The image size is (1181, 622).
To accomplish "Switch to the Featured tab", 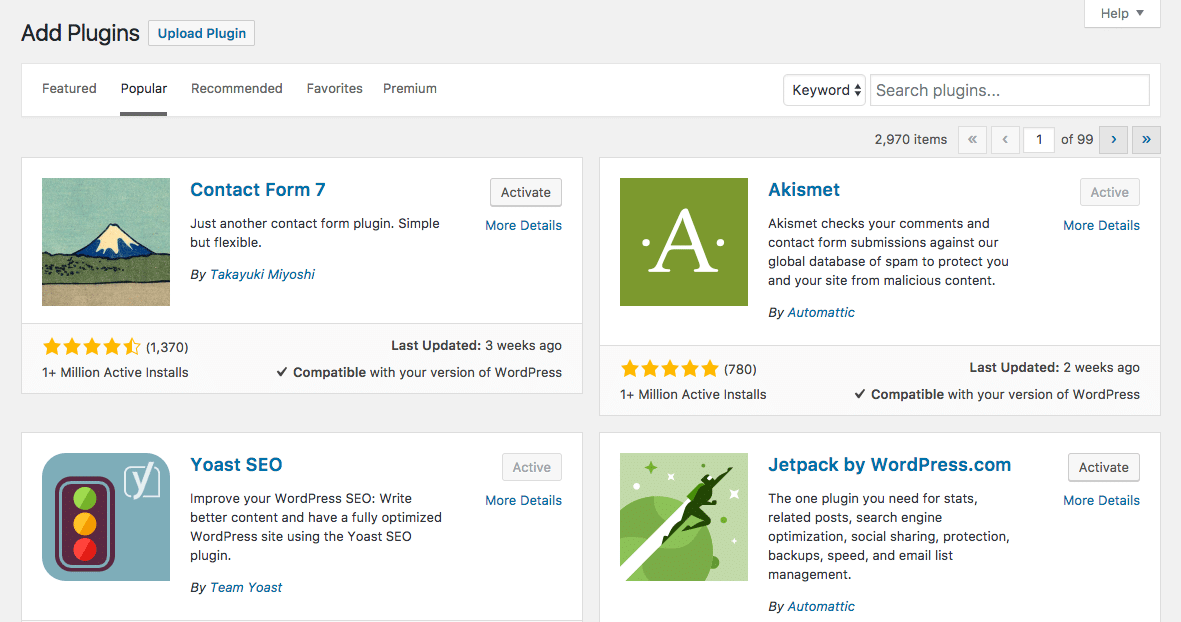I will coord(69,88).
